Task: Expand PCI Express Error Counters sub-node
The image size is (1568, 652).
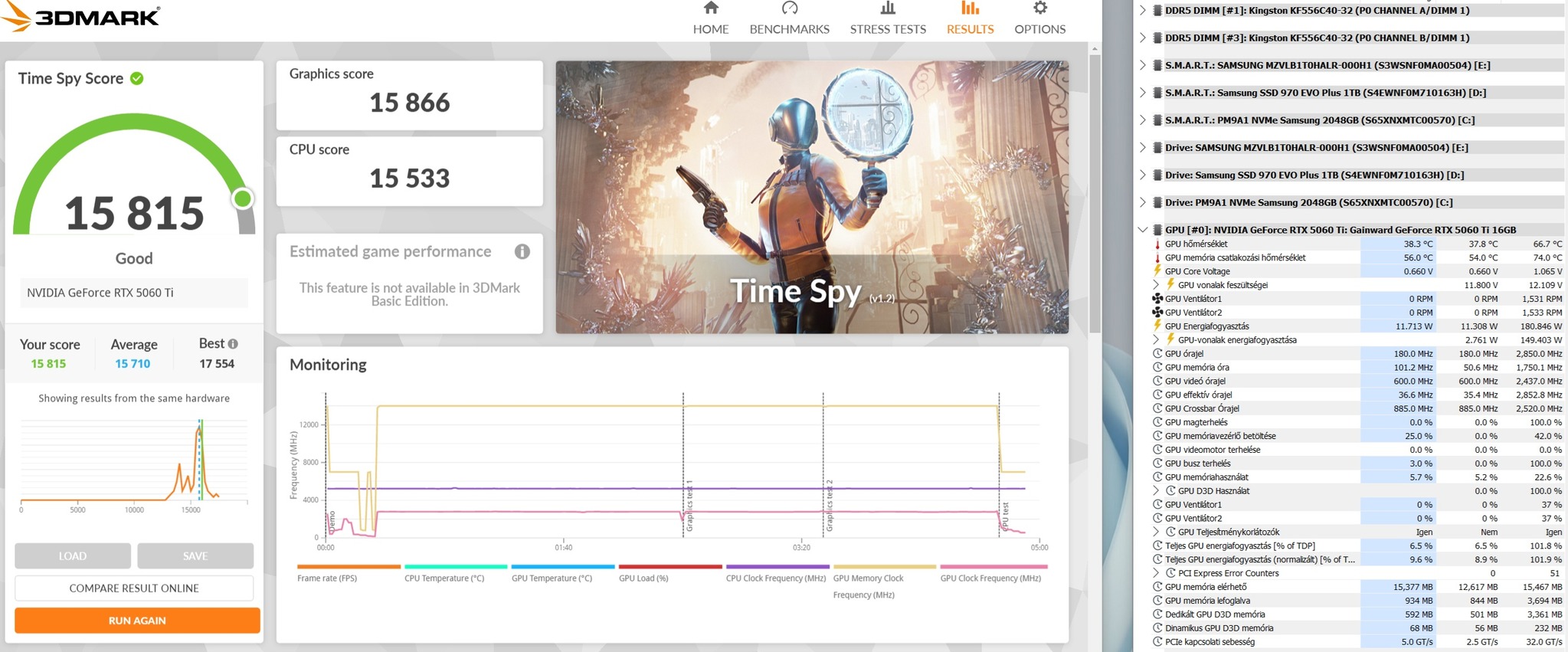Action: pyautogui.click(x=1157, y=573)
